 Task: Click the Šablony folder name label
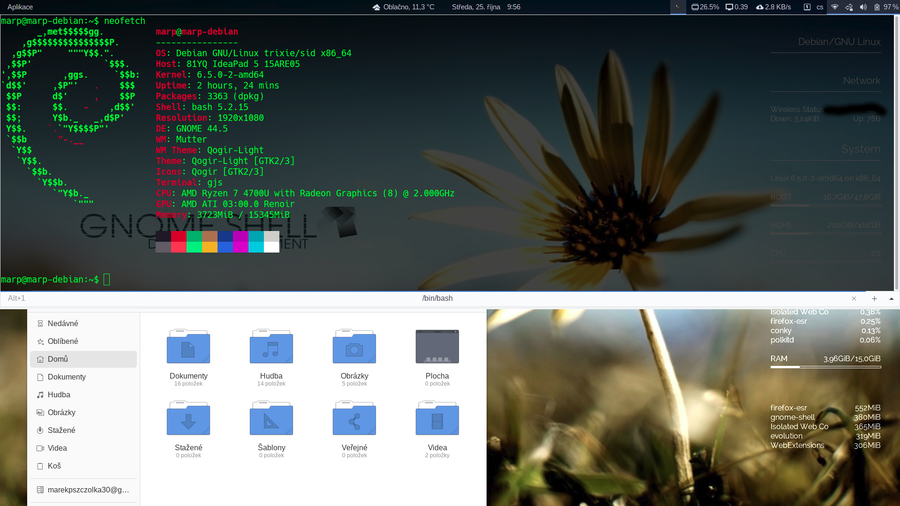click(x=271, y=447)
